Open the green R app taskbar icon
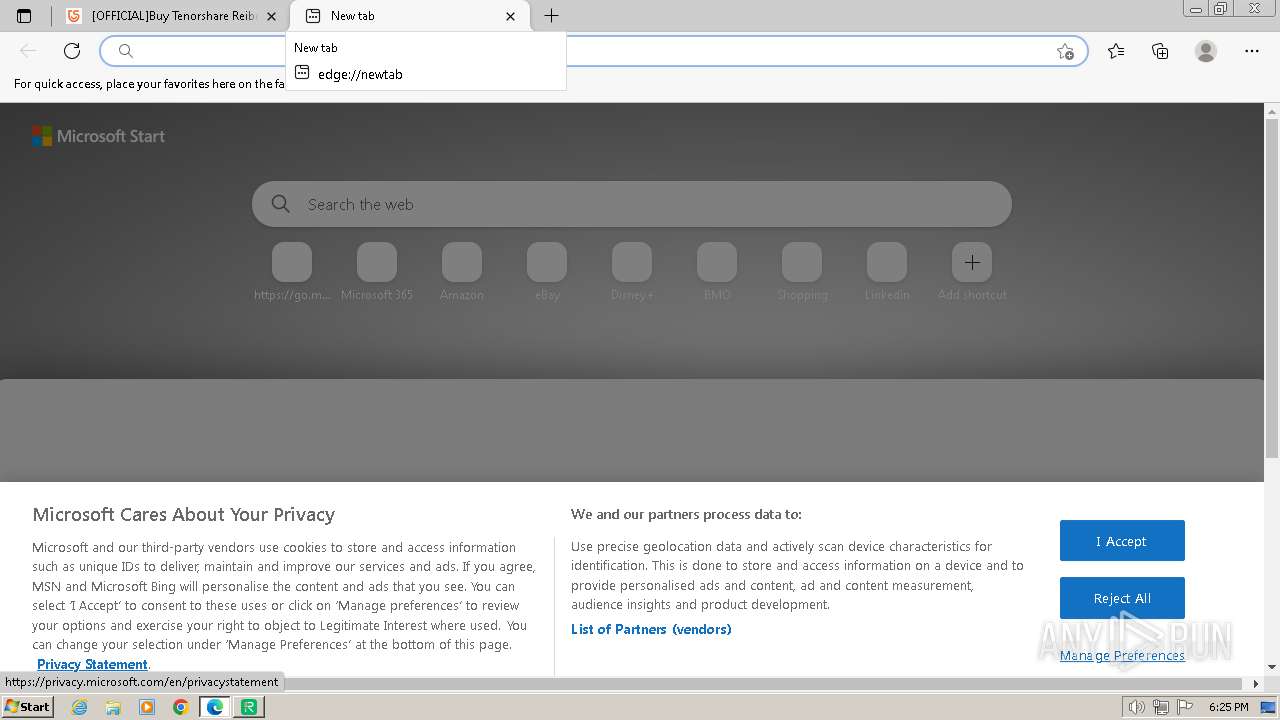Image resolution: width=1280 pixels, height=720 pixels. tap(249, 707)
